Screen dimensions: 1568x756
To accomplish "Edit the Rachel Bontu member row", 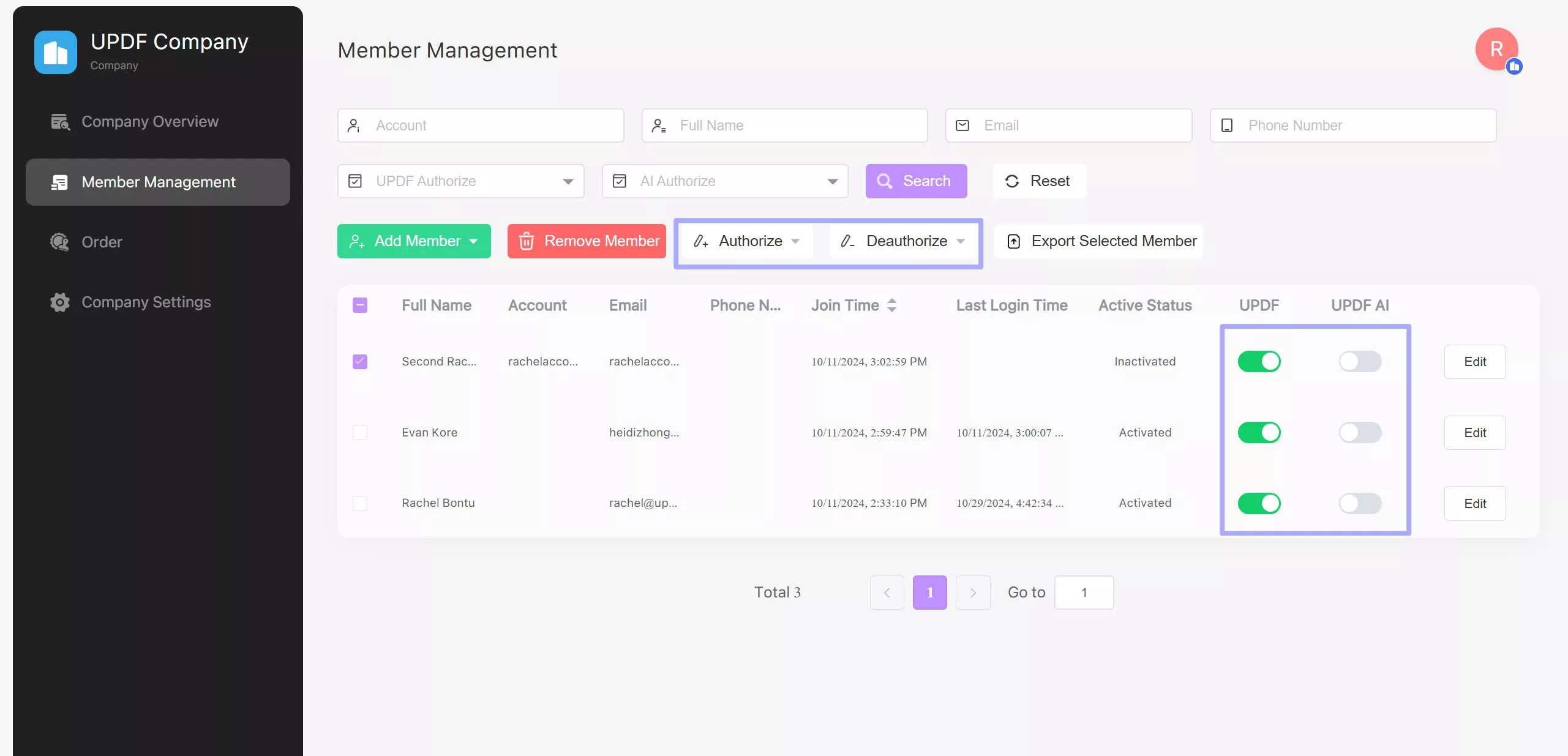I will pyautogui.click(x=1475, y=503).
